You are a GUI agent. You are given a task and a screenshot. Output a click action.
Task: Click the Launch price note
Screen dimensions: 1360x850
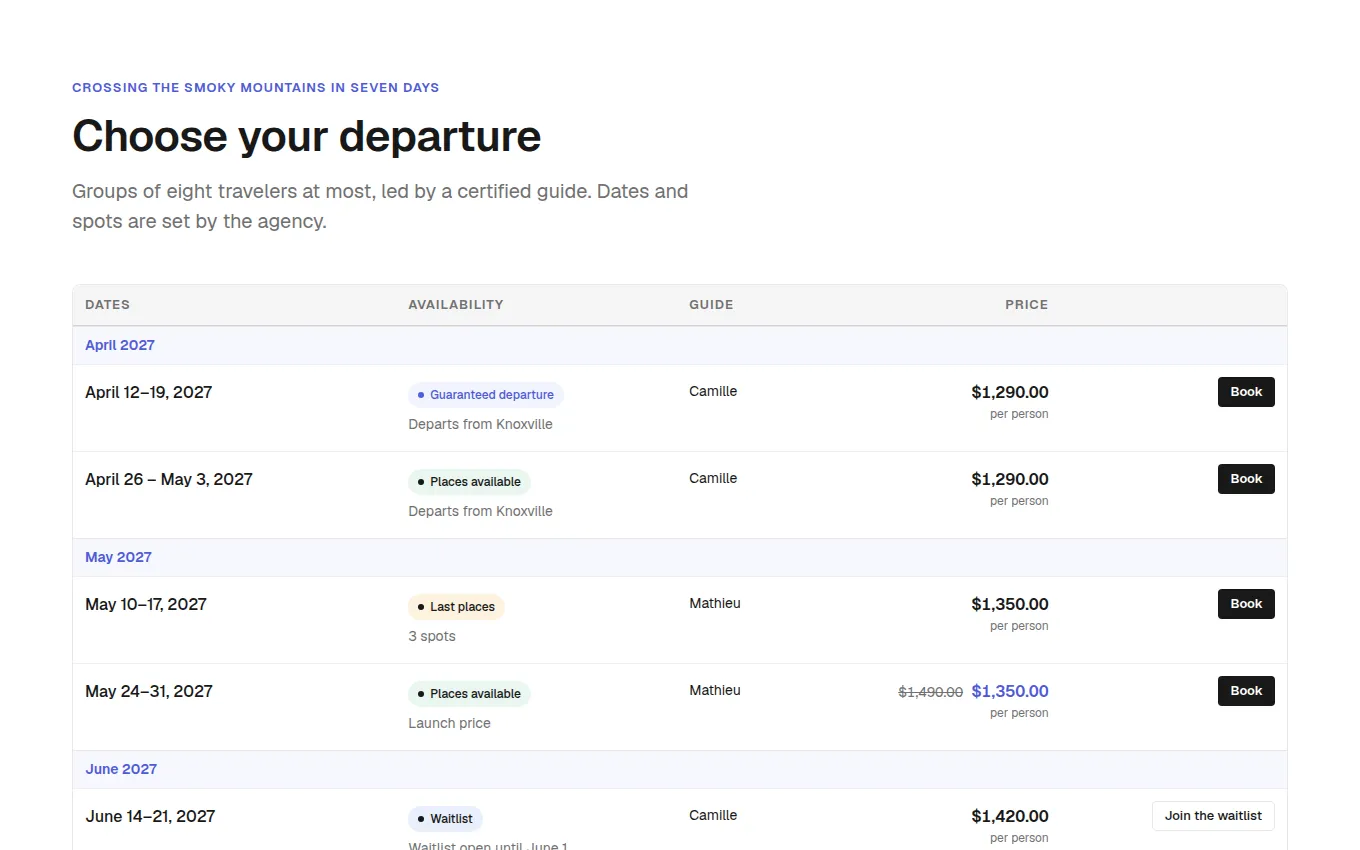point(449,723)
